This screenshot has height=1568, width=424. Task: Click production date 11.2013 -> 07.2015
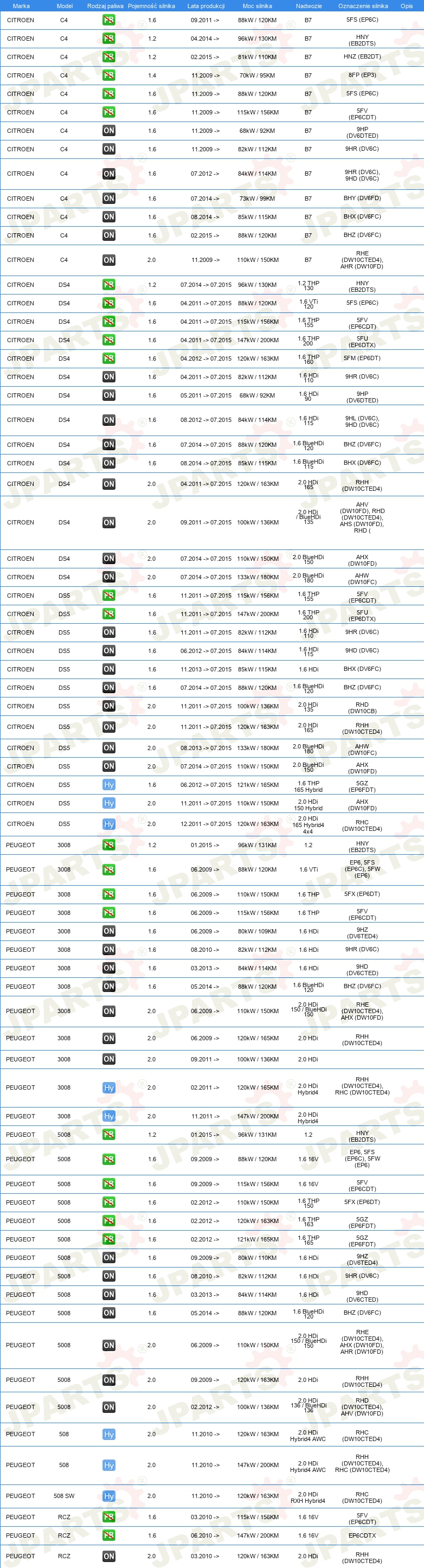coord(205,670)
